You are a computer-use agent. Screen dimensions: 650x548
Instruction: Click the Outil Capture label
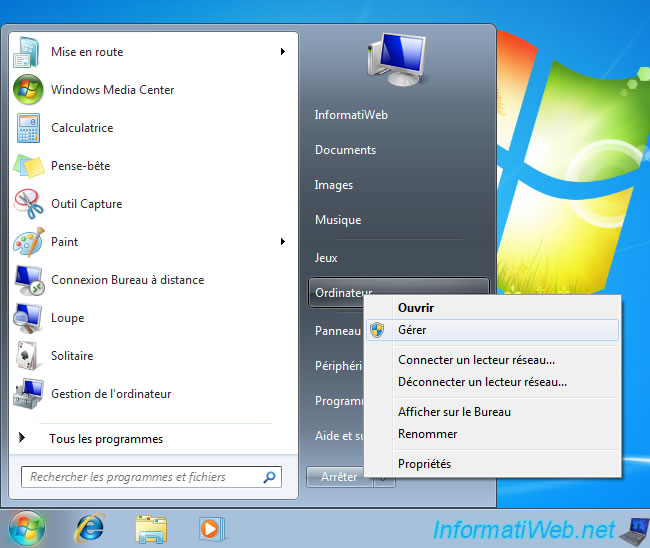click(x=87, y=204)
